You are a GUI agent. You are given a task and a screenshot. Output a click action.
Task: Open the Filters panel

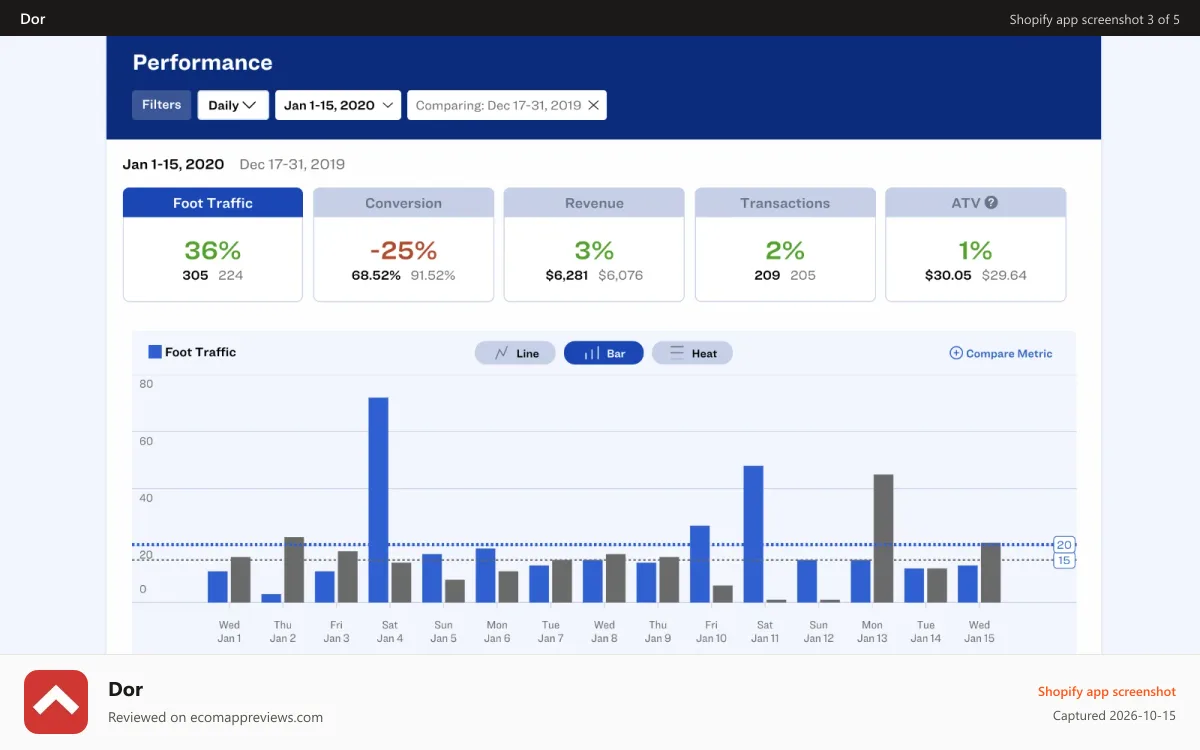[161, 105]
